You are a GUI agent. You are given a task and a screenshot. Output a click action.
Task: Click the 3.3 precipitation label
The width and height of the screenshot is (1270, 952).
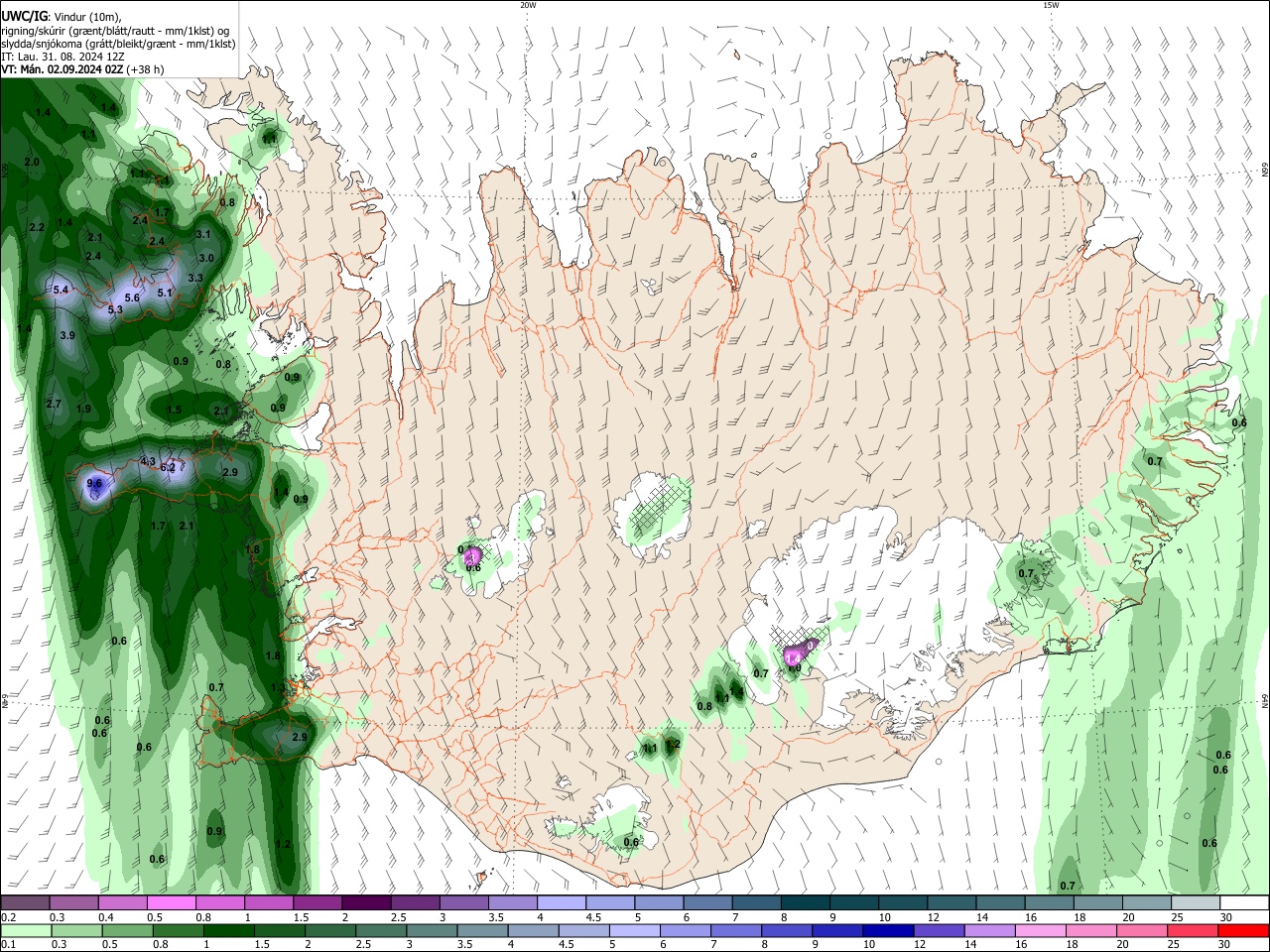[195, 278]
